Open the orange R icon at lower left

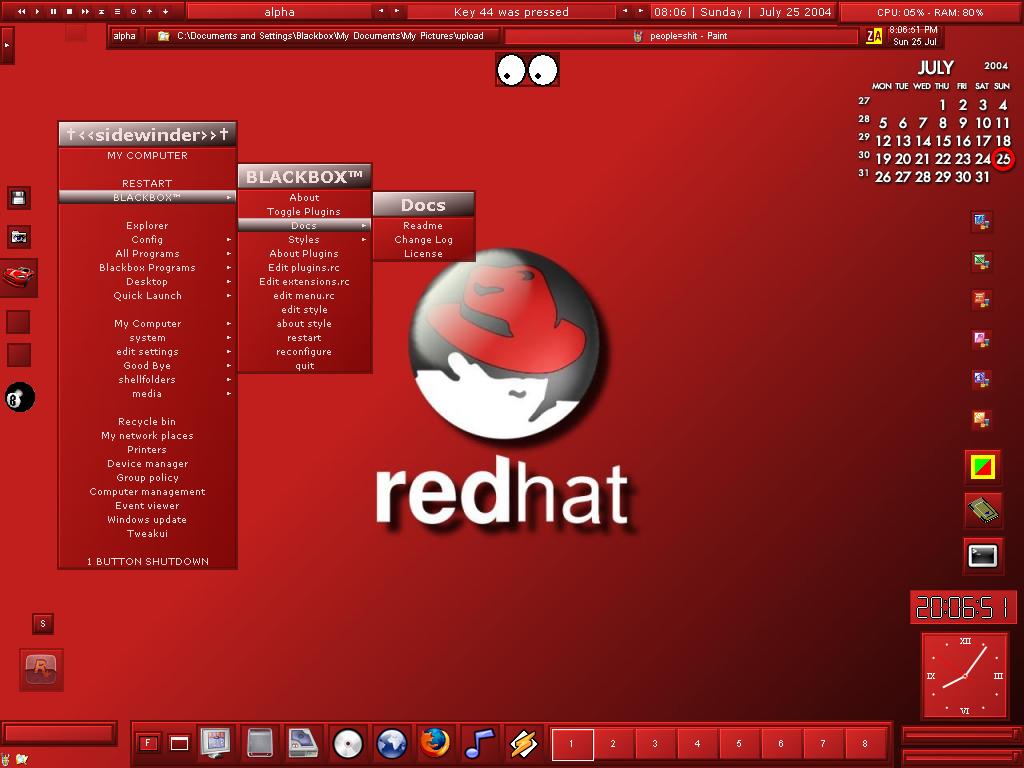coord(41,669)
